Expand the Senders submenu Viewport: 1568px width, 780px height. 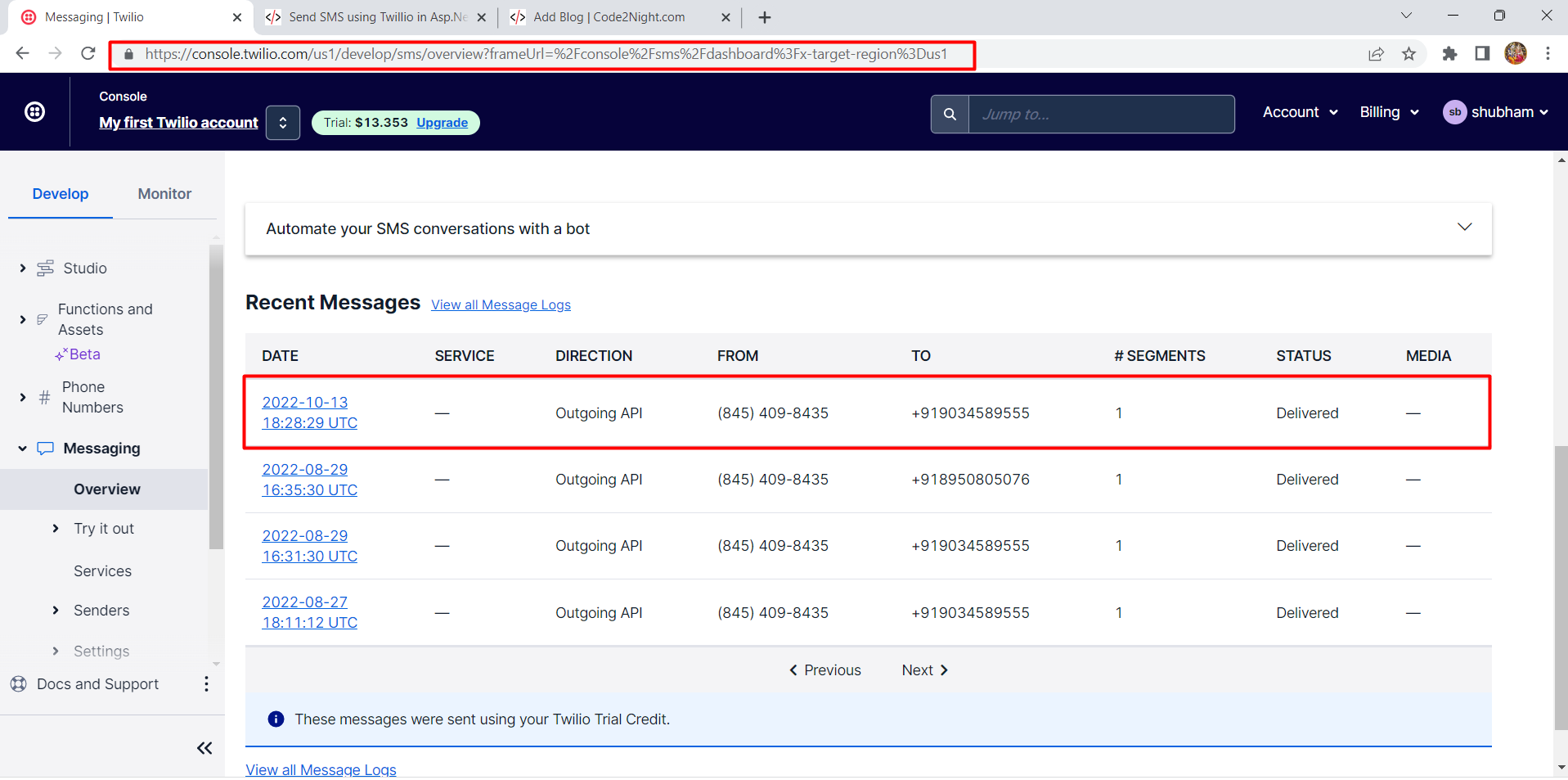55,611
